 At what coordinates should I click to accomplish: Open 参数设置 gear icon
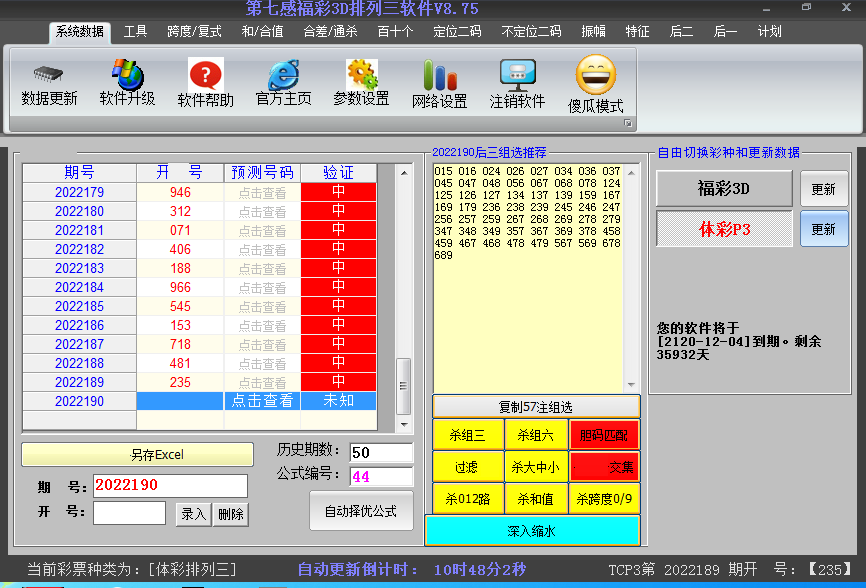(362, 74)
